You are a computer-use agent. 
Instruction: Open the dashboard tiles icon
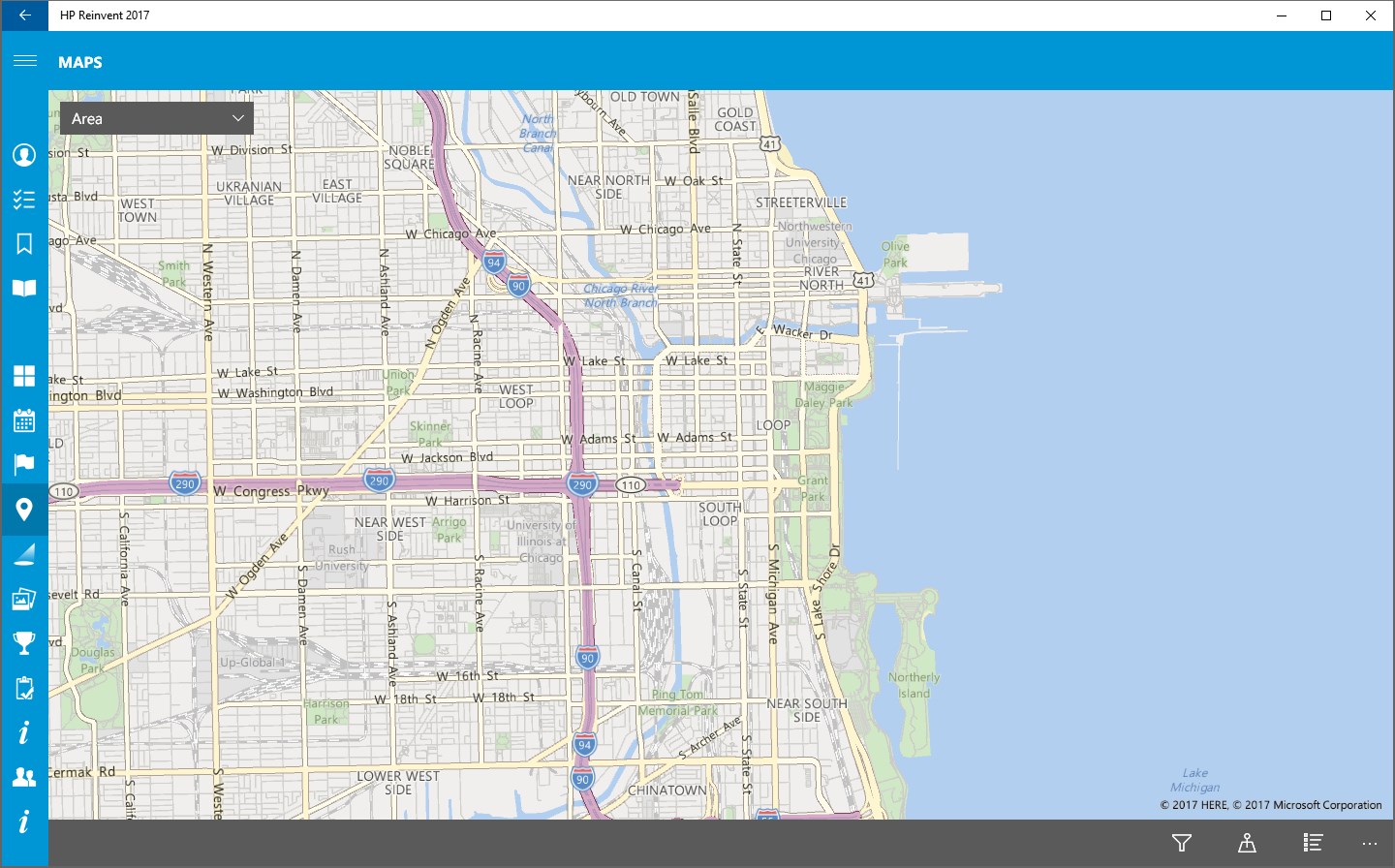(24, 376)
